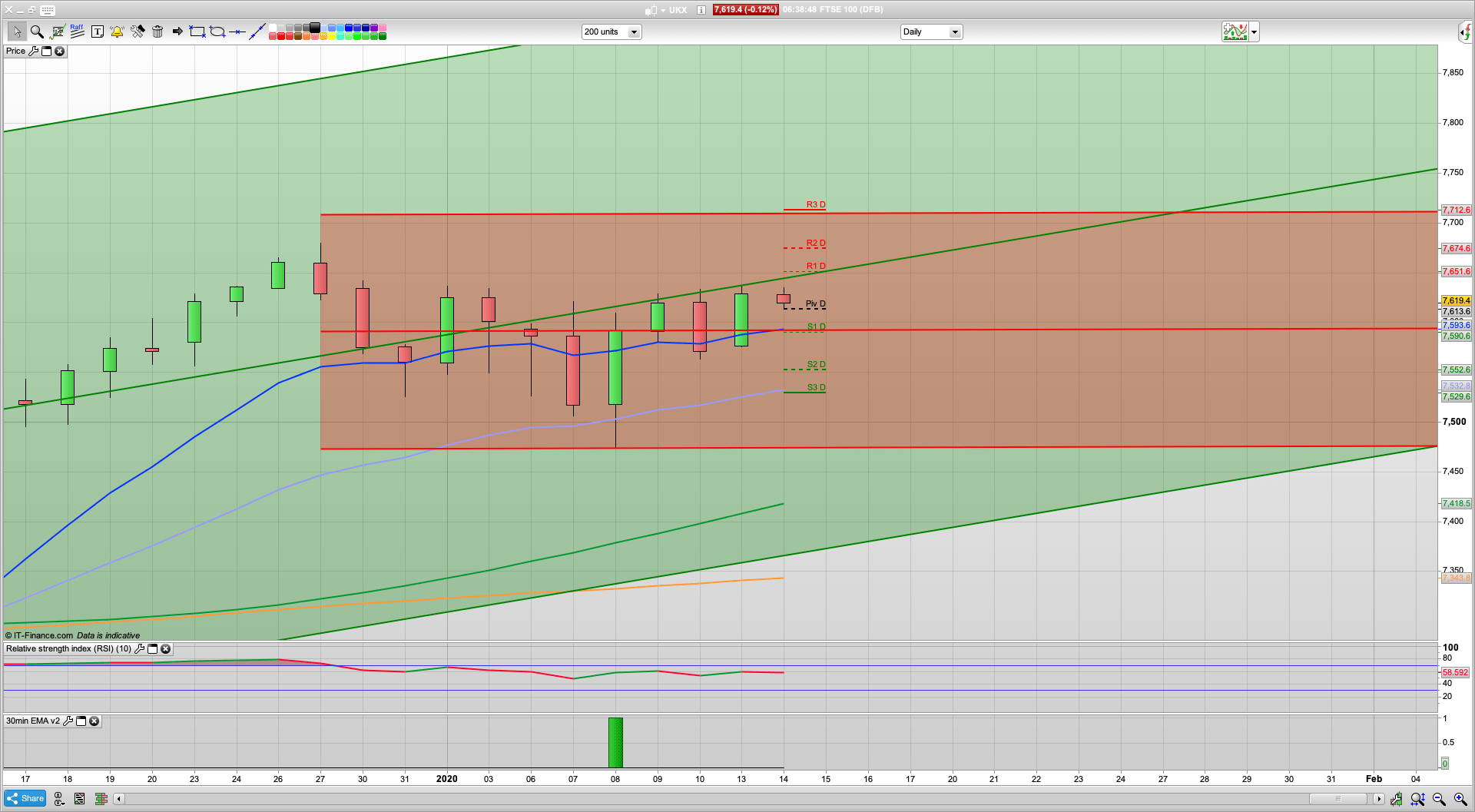The image size is (1475, 812).
Task: Open the 200 units dropdown
Action: (634, 32)
